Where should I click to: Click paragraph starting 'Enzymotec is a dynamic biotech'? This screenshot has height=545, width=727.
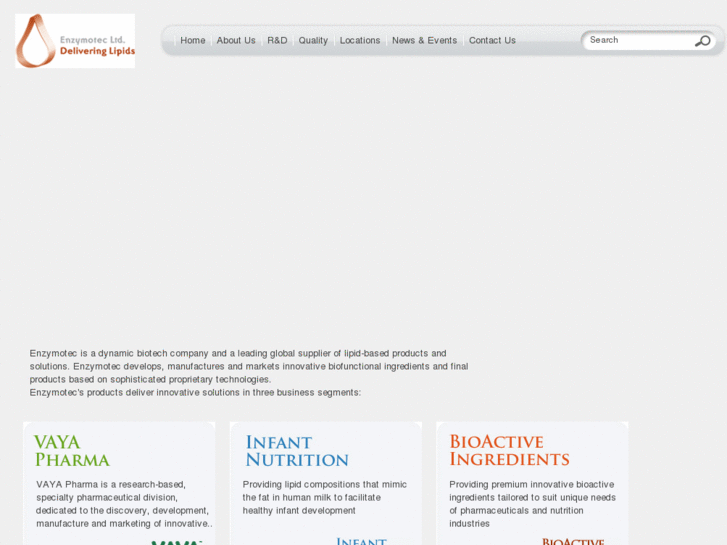point(249,366)
